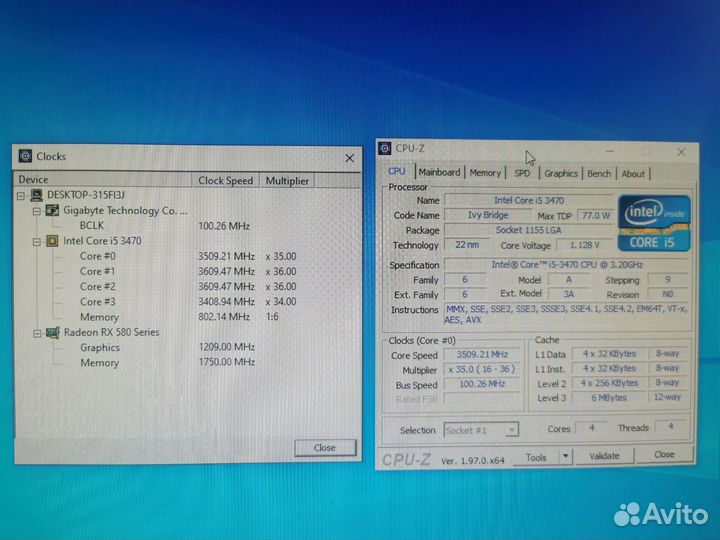Click the 1209.00 MHz graphics clock value
Viewport: 720px width, 540px height.
pyautogui.click(x=226, y=347)
